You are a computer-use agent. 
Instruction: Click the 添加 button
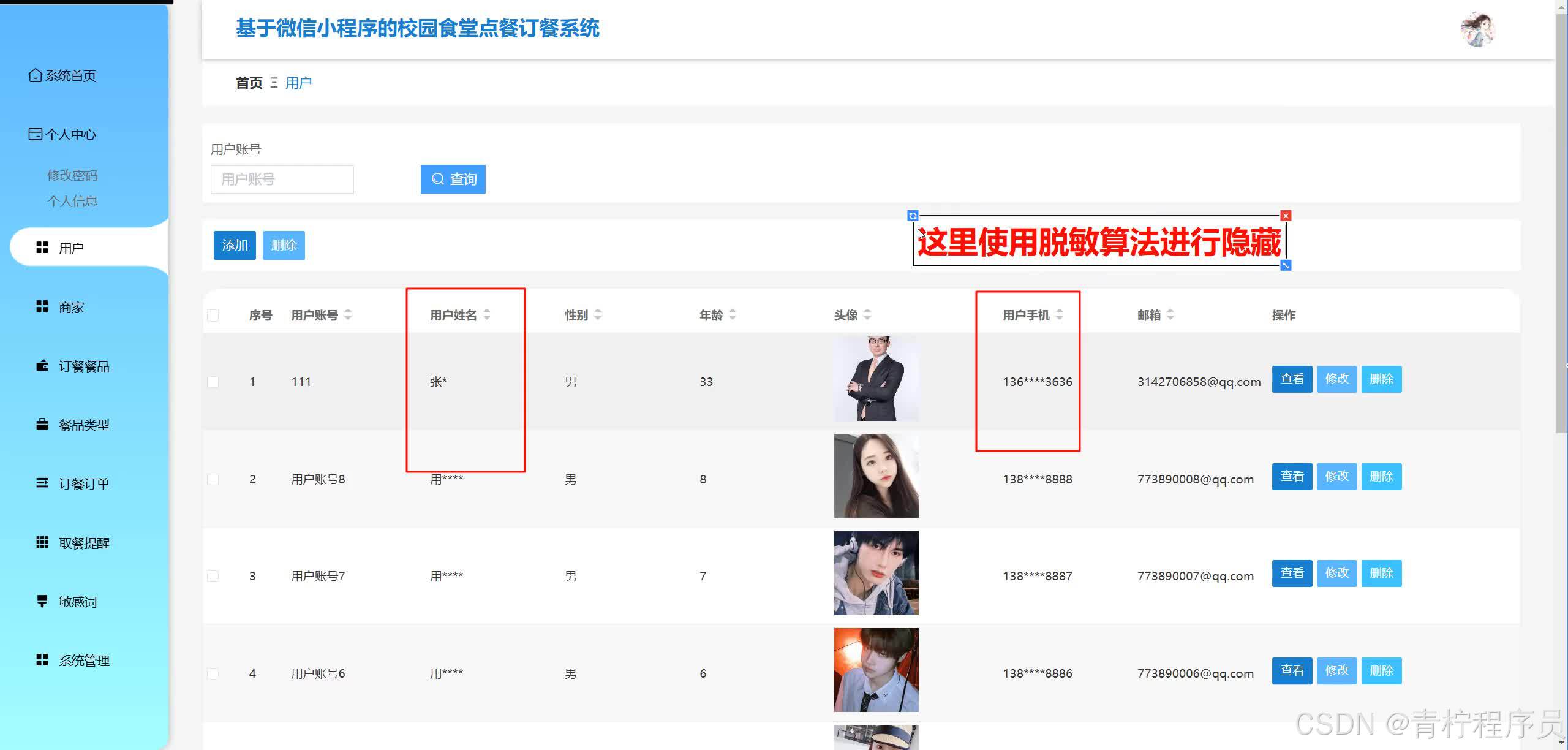(235, 245)
